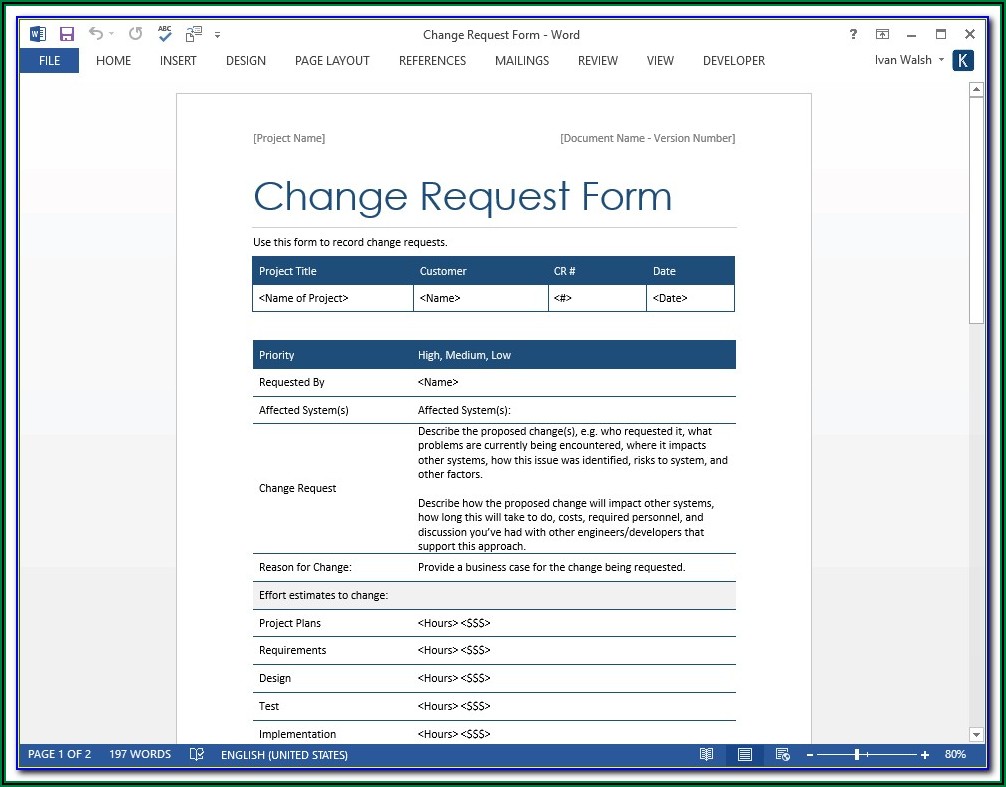Click the 197 WORDS word count
The height and width of the screenshot is (787, 1006).
tap(140, 755)
